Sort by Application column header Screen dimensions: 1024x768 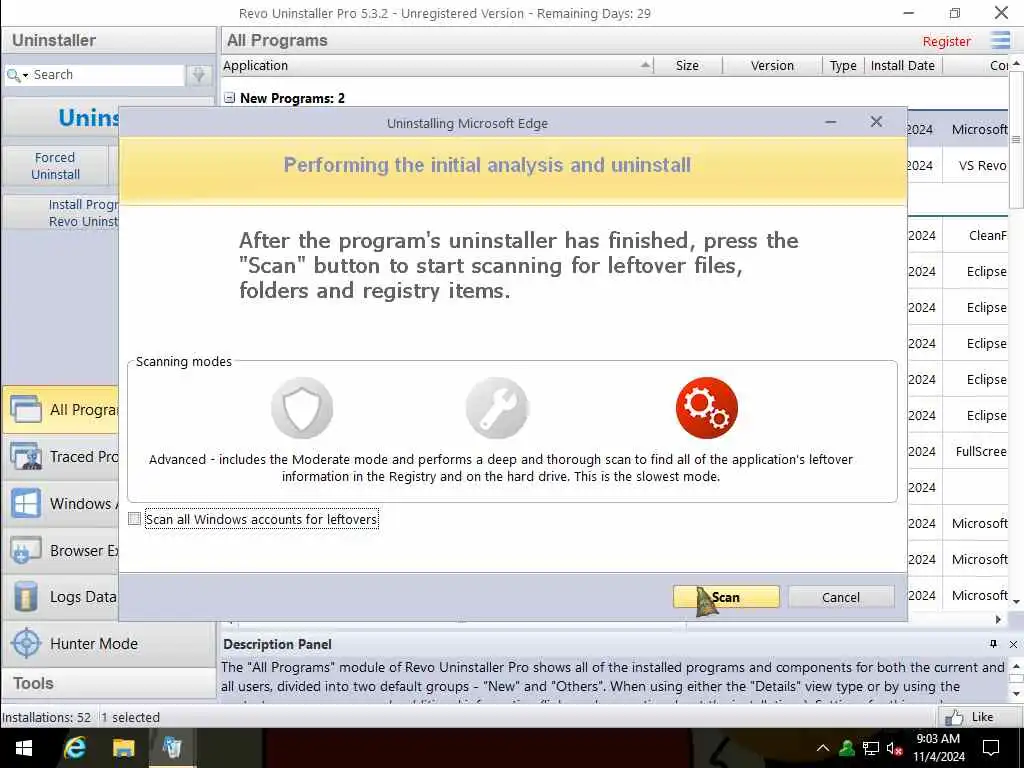pyautogui.click(x=438, y=65)
